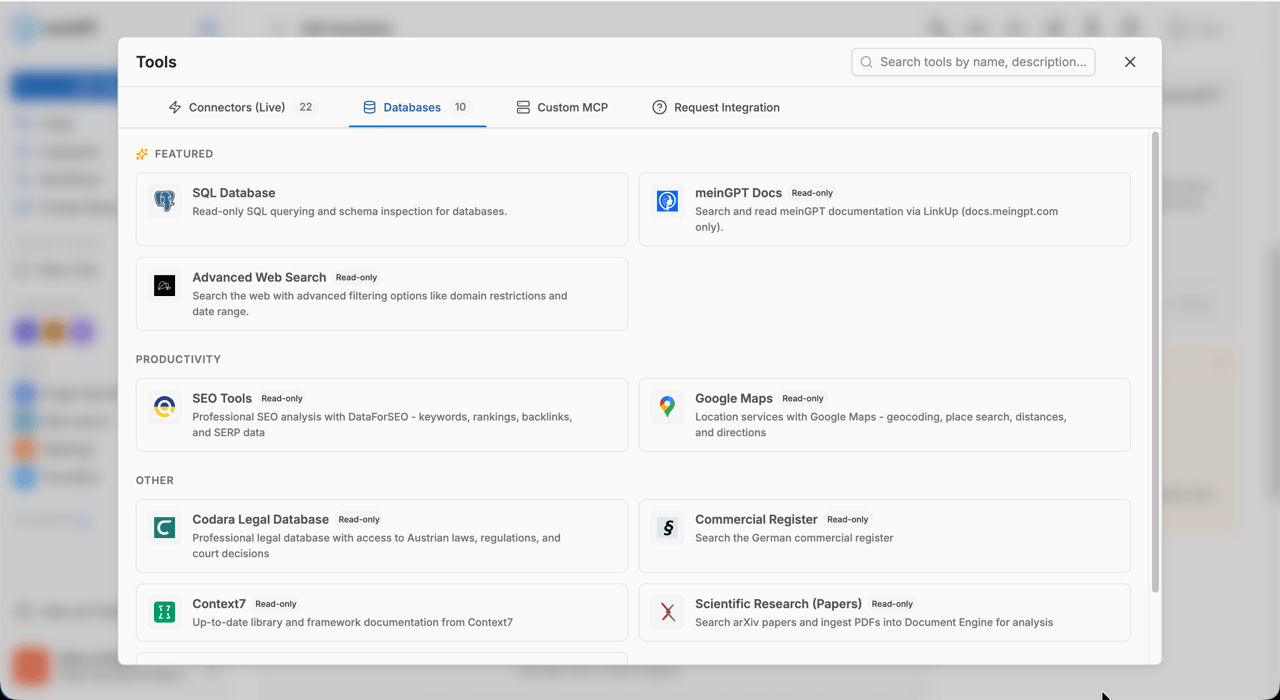Open the Scientific Research (Papers) card

tap(885, 612)
